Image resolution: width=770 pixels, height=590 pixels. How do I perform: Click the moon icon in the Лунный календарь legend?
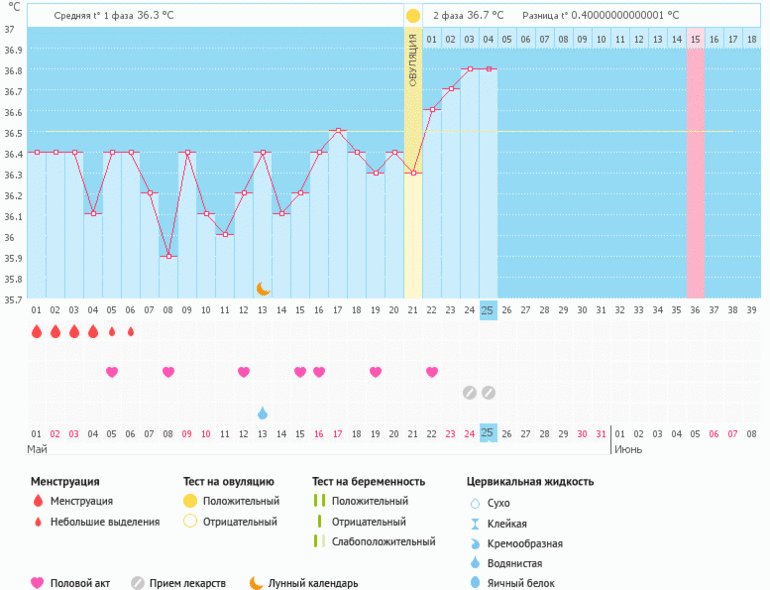click(x=257, y=582)
